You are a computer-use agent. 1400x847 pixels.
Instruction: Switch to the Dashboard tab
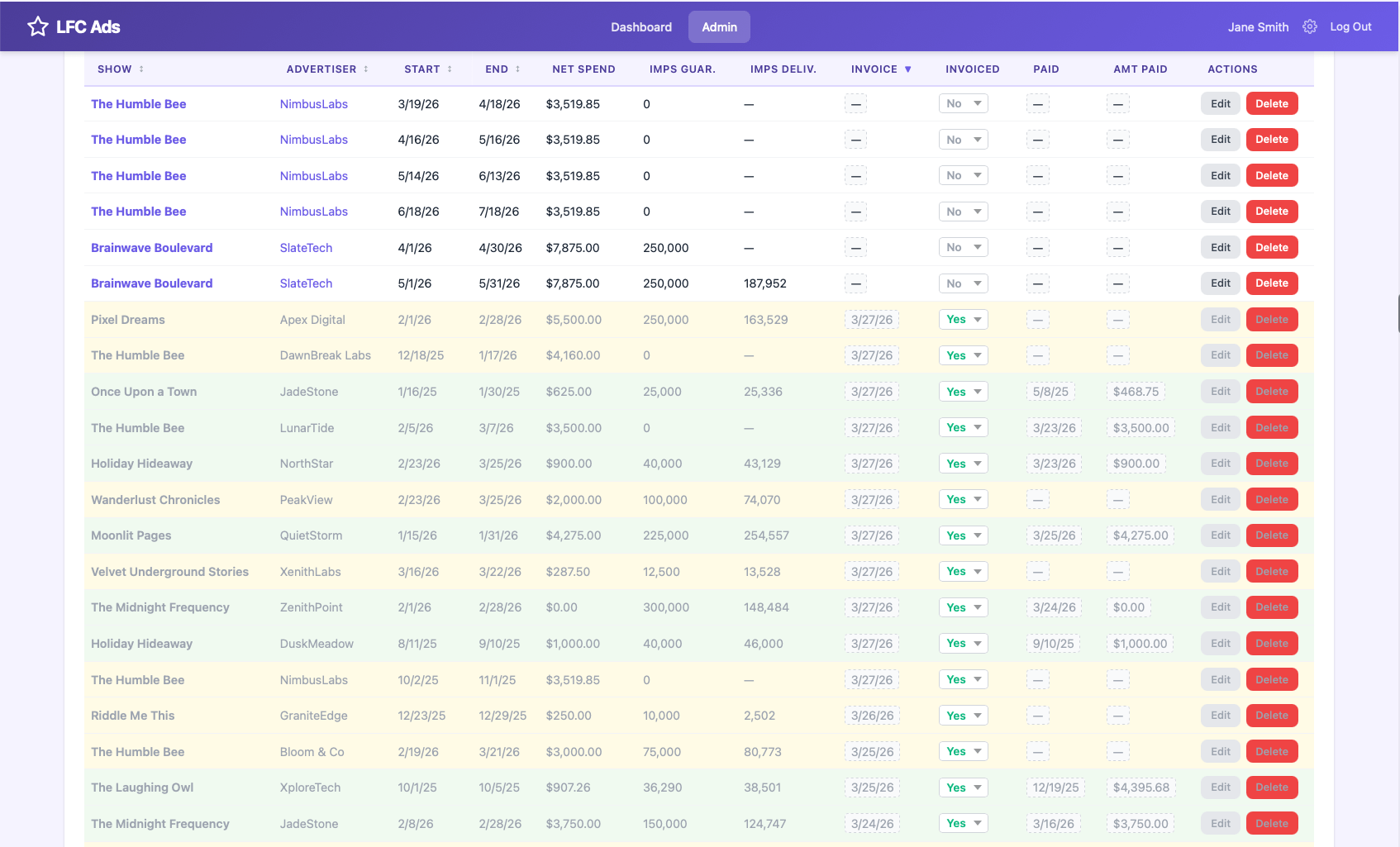[x=641, y=26]
